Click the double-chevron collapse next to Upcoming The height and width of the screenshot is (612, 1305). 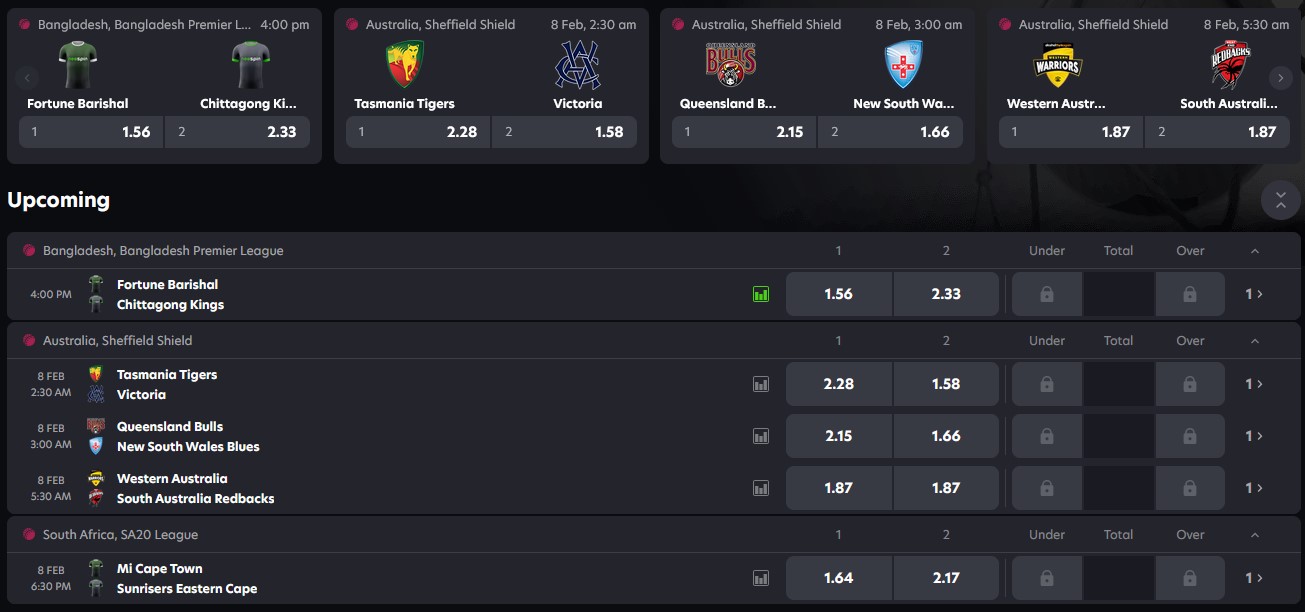click(1280, 199)
